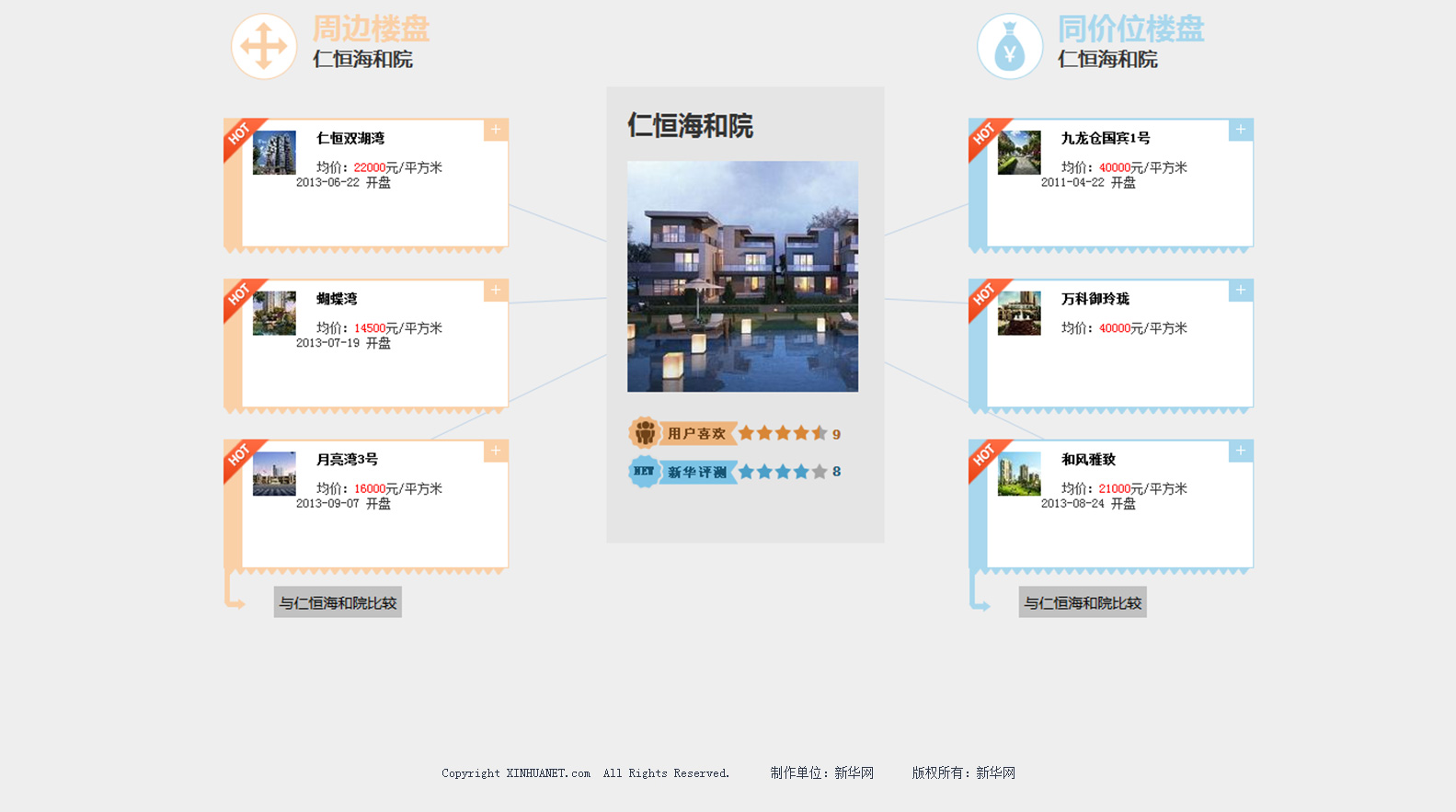
Task: Click the 月亮湾3号 property title link
Action: click(x=347, y=459)
